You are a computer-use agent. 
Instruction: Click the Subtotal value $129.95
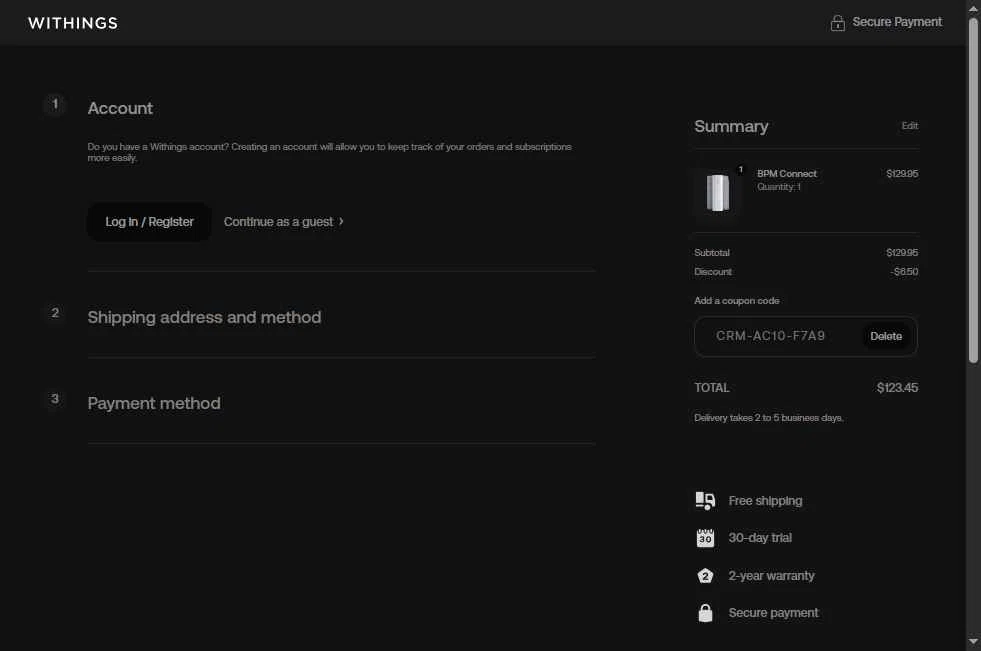pos(902,253)
